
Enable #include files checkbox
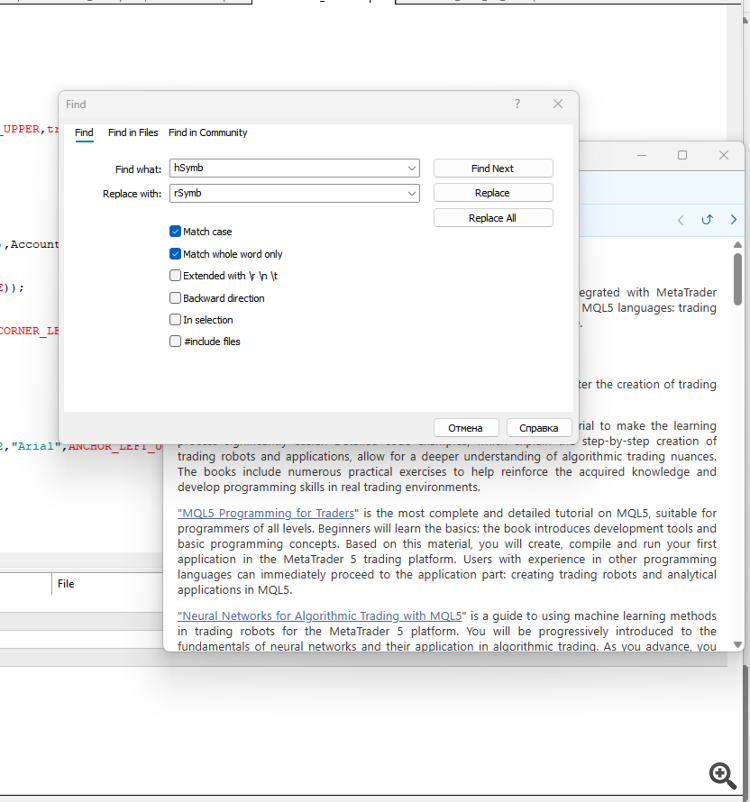point(175,341)
